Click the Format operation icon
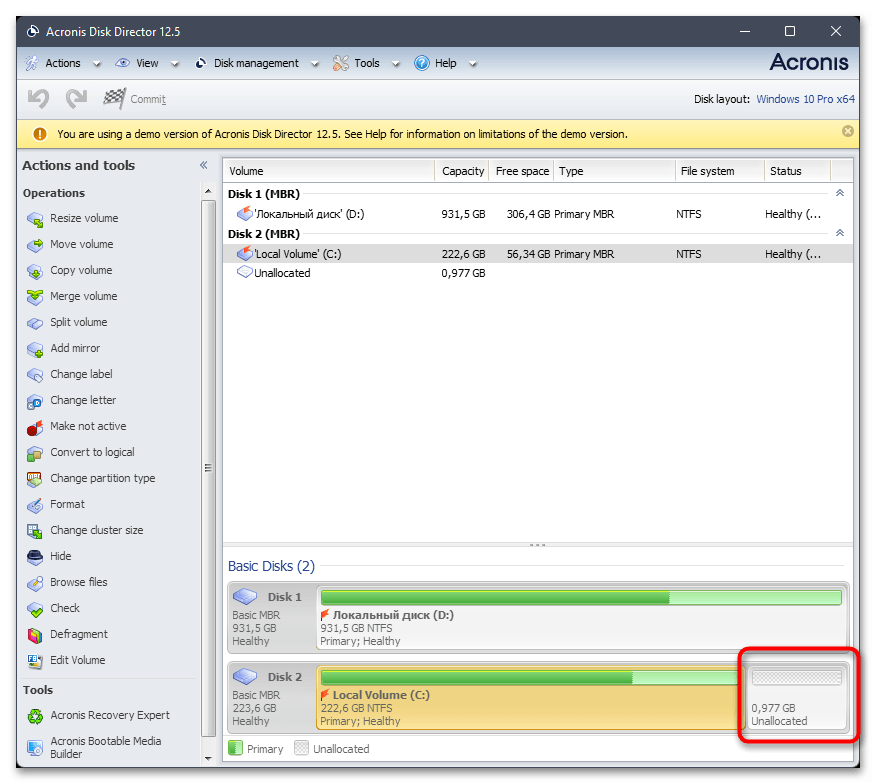The height and width of the screenshot is (784, 876). click(x=34, y=504)
